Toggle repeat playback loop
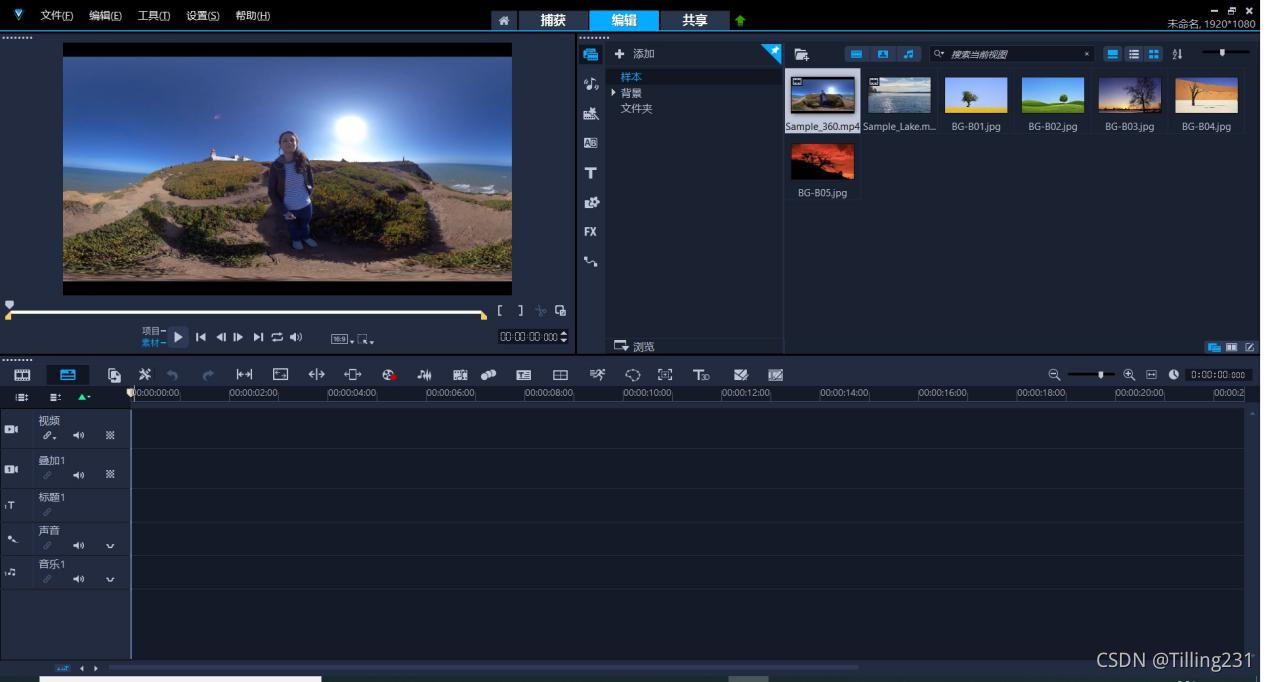 tap(277, 337)
